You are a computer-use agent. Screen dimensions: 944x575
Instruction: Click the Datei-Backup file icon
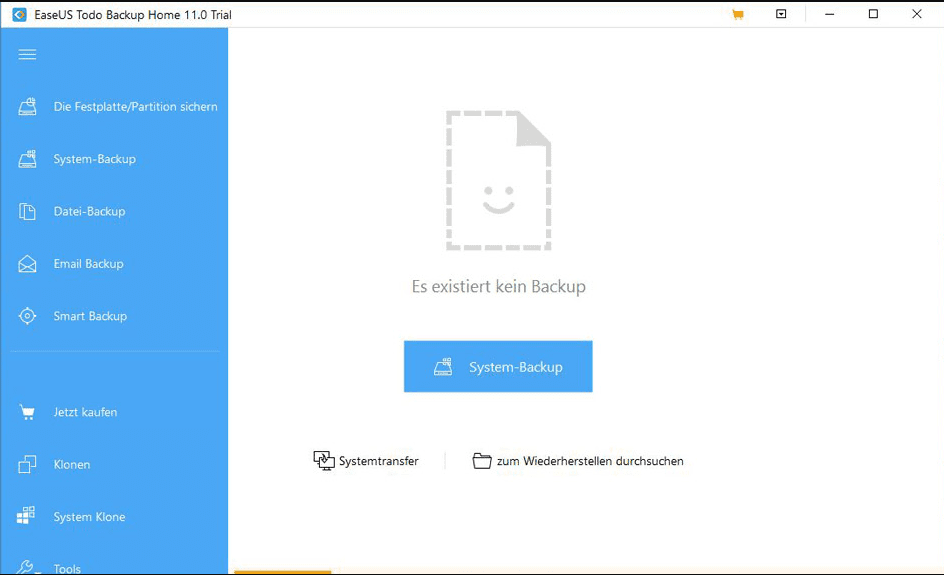(x=27, y=211)
